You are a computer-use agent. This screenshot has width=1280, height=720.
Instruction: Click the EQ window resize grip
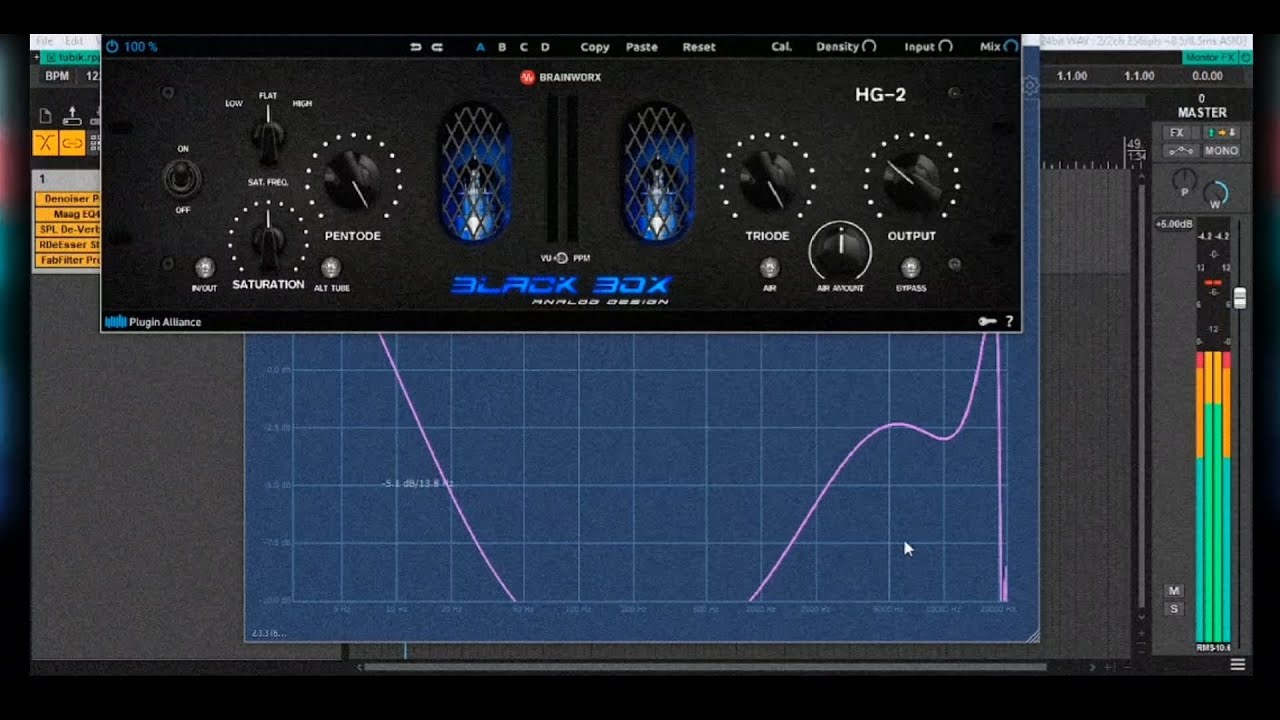pos(1032,635)
